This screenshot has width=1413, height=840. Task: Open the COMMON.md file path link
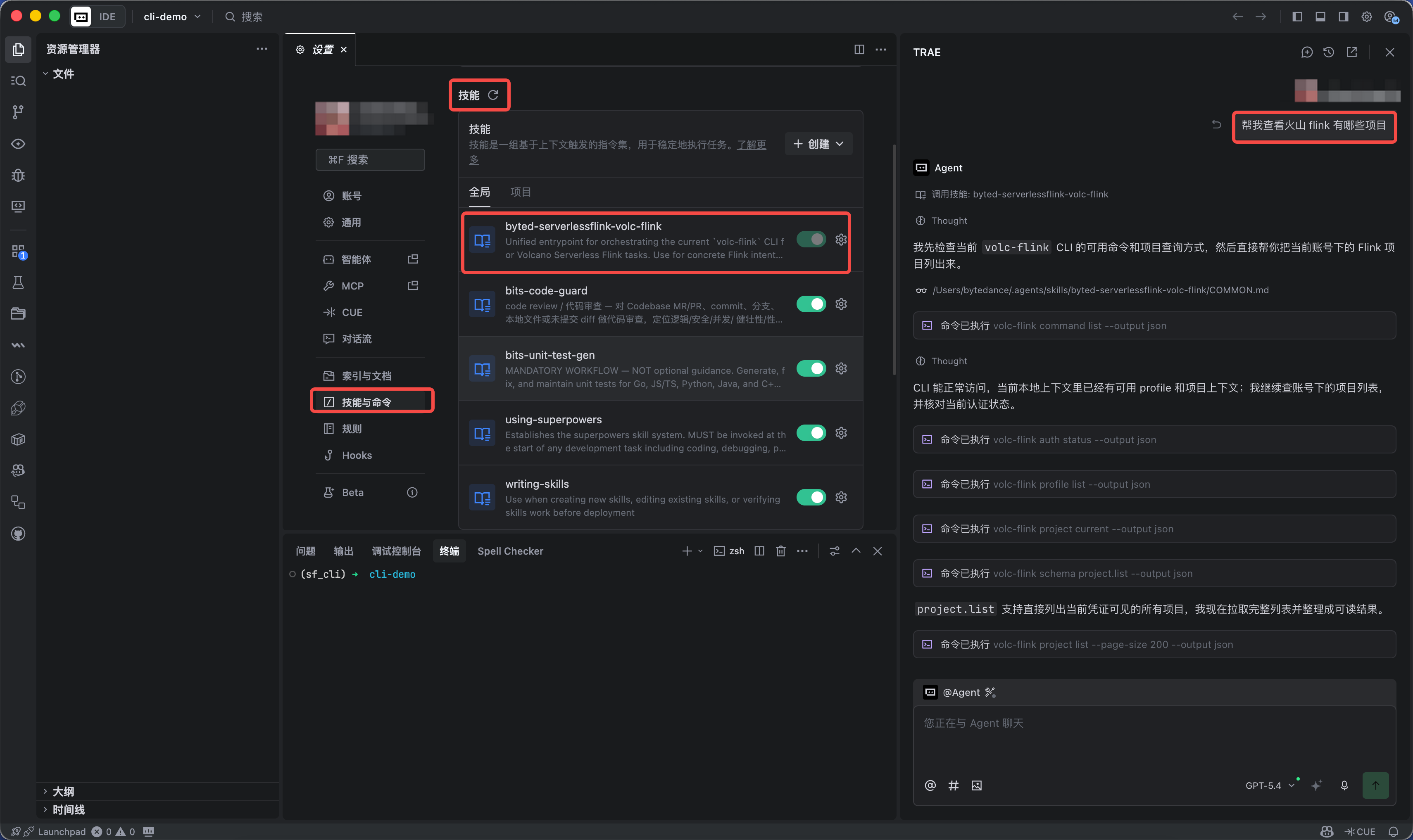coord(1101,290)
